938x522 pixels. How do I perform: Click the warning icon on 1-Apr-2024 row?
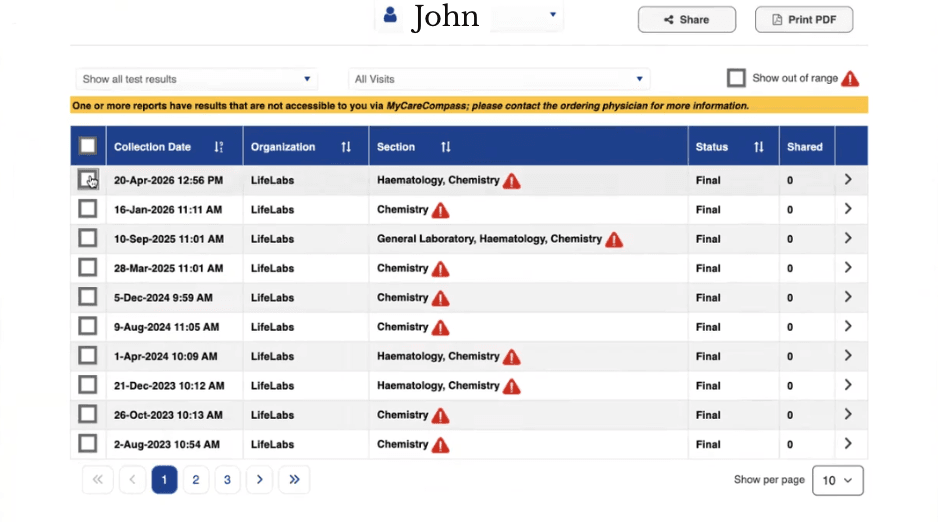pyautogui.click(x=511, y=357)
